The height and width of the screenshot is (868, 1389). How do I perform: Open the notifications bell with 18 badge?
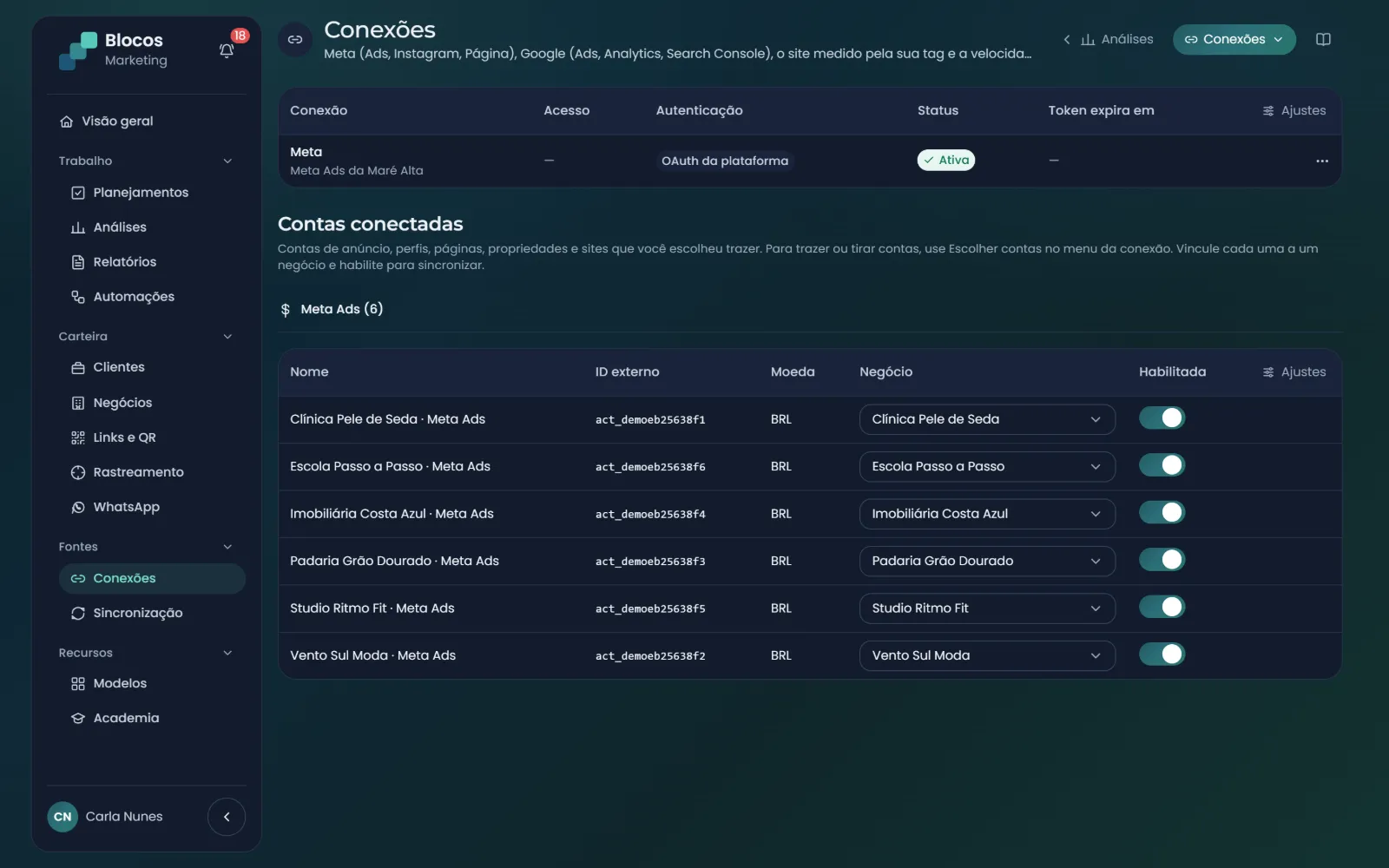(x=227, y=50)
